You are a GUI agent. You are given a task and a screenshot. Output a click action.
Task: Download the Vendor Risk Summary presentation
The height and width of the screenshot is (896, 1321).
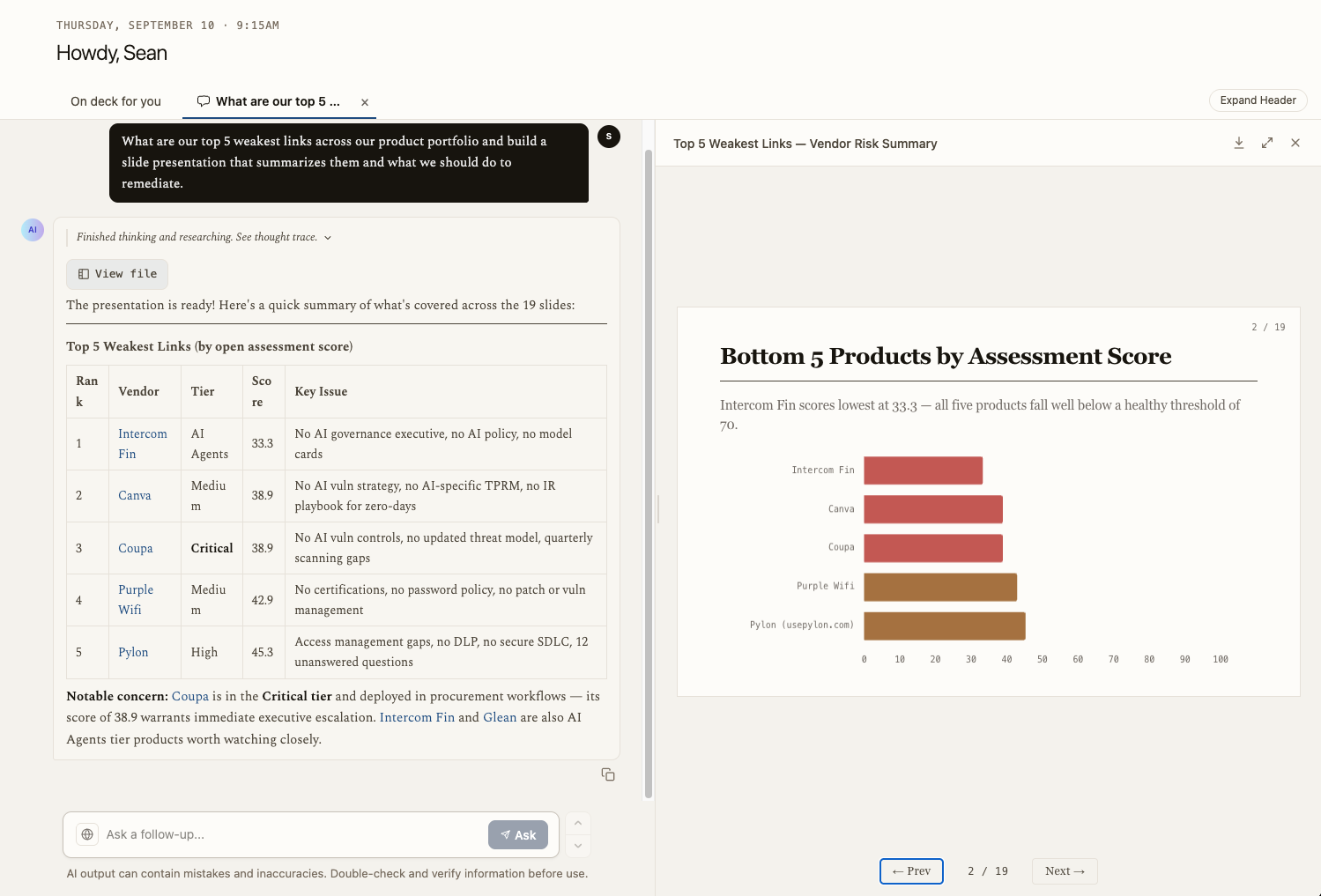click(1239, 143)
